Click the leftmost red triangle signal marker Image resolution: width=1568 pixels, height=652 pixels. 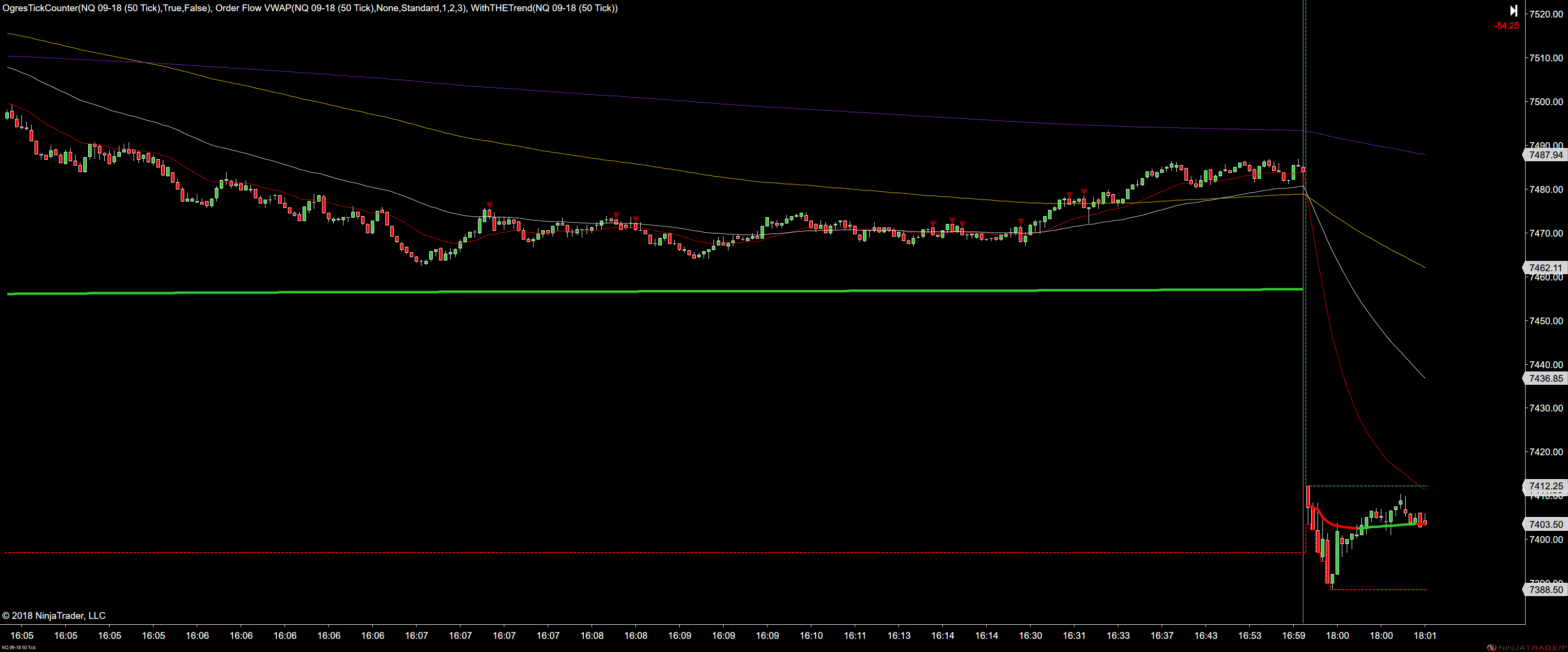click(x=489, y=205)
